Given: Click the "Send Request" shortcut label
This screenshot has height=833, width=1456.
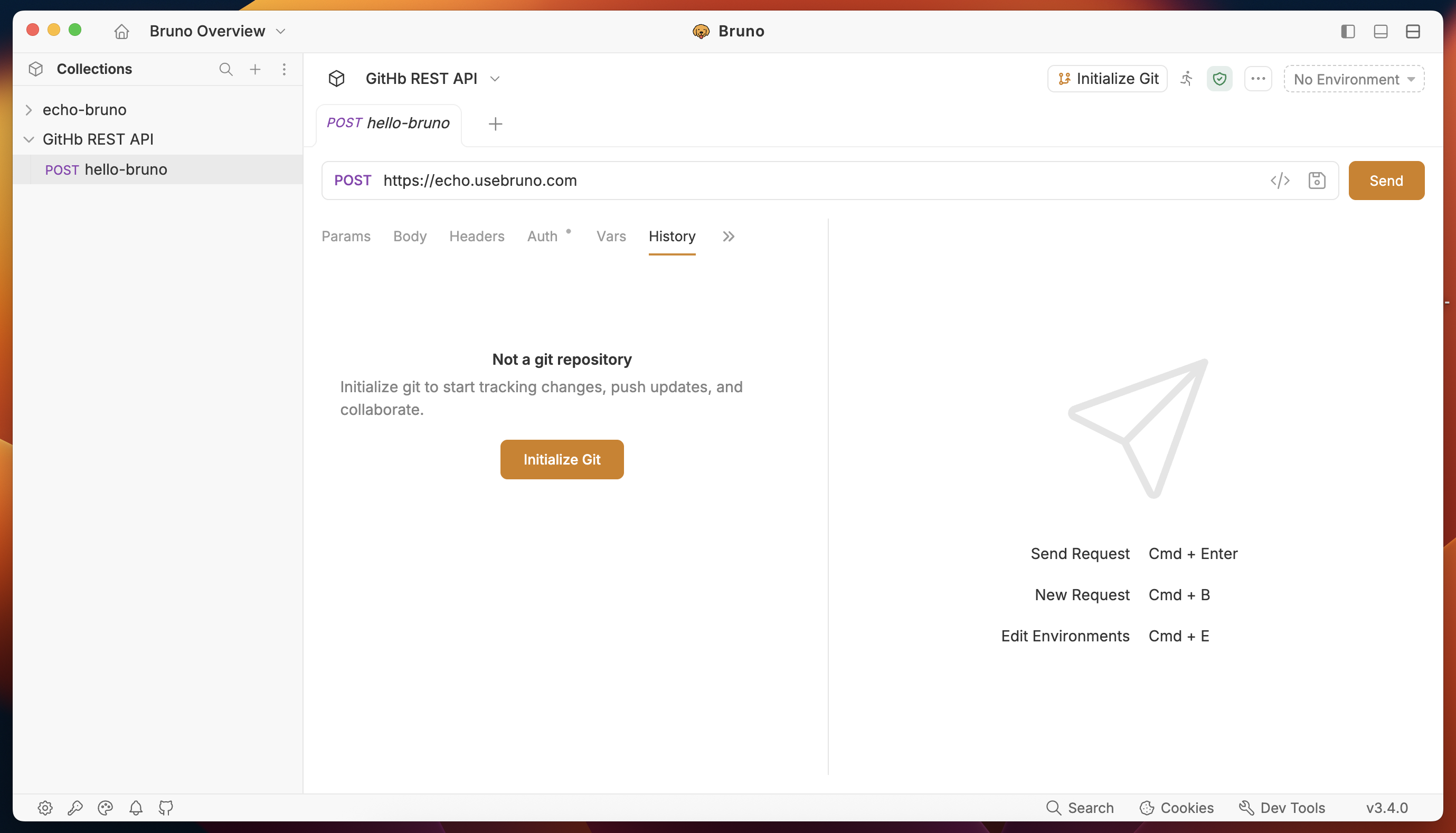Looking at the screenshot, I should (x=1080, y=554).
